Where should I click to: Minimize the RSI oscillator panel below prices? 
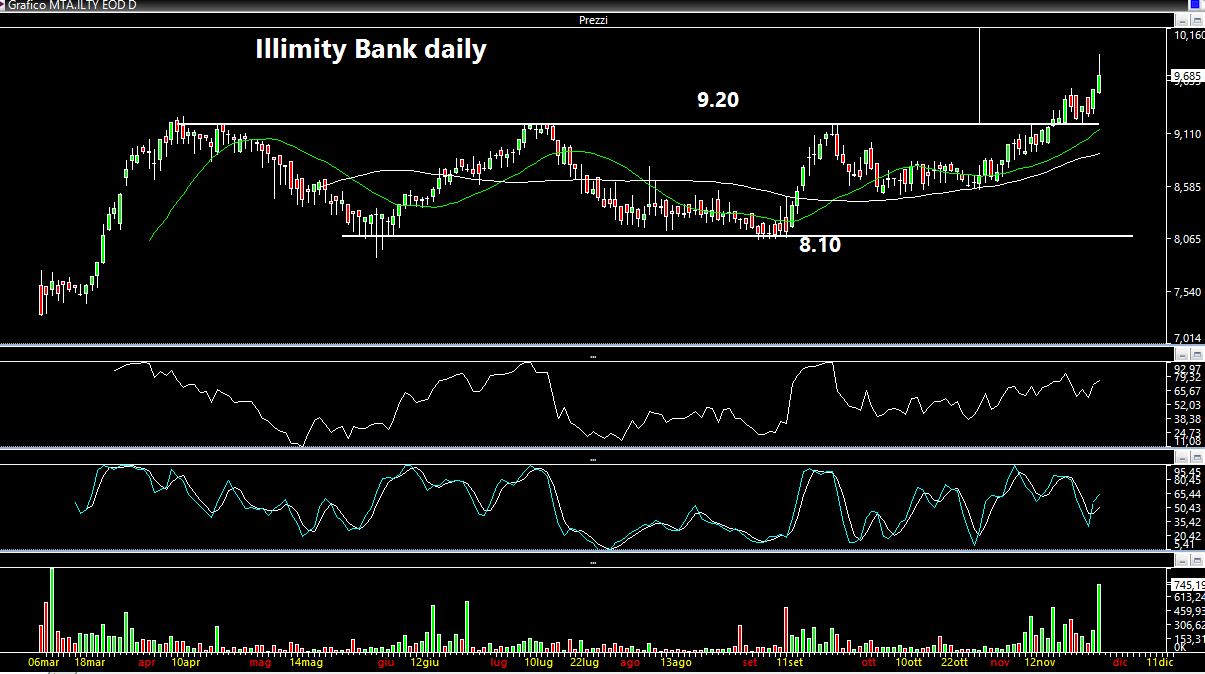pyautogui.click(x=1183, y=355)
